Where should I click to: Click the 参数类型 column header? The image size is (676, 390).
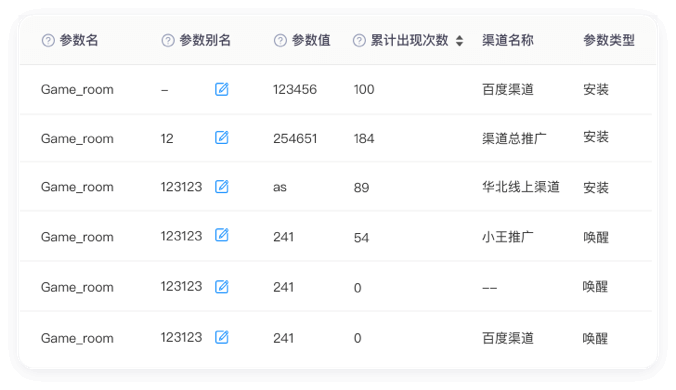[x=609, y=40]
